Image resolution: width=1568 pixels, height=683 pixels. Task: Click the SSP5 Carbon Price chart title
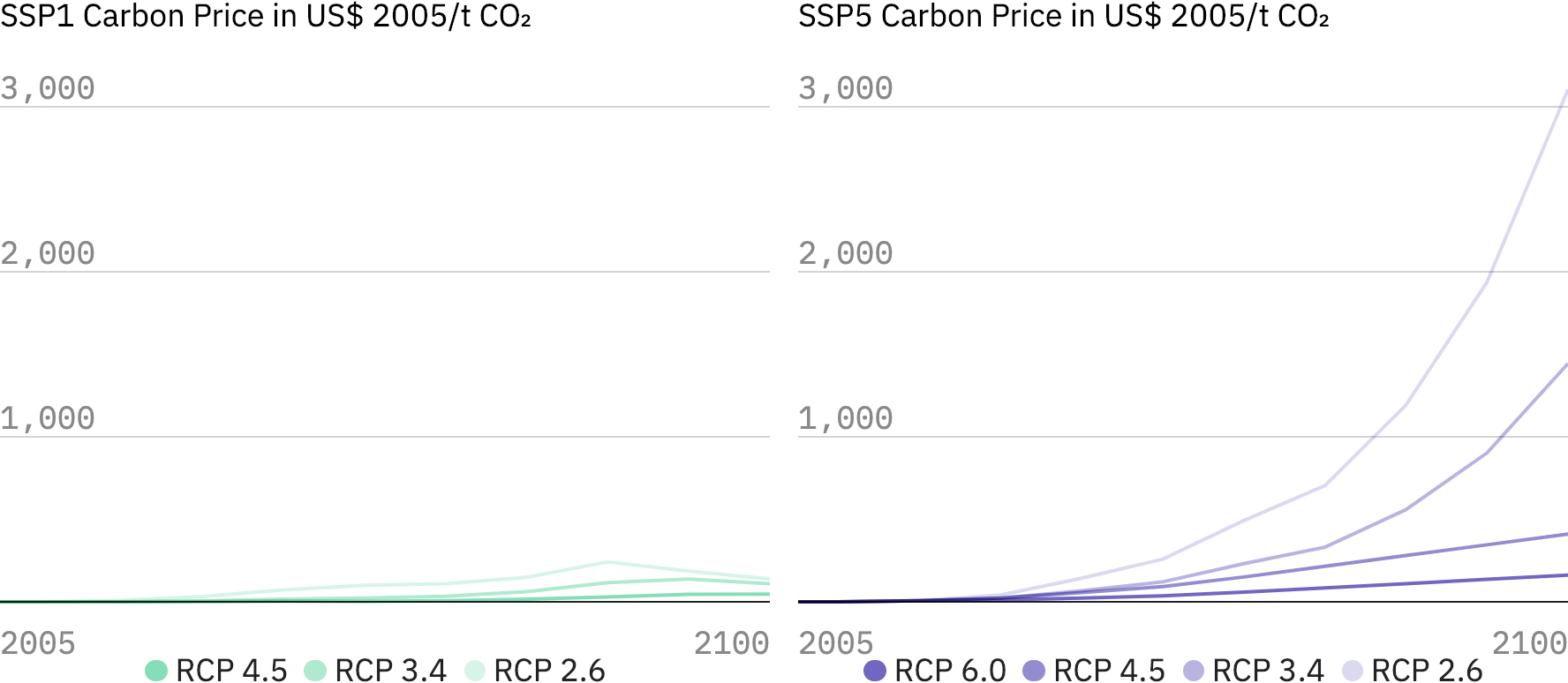pos(1063,17)
